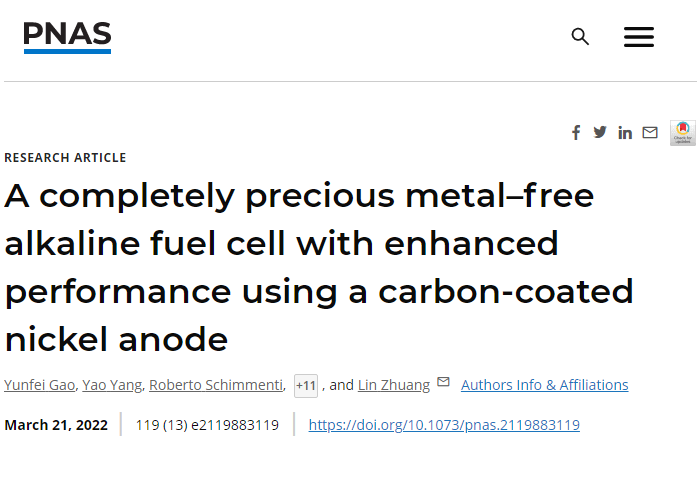700x493 pixels.
Task: Click the March 21, 2022 date
Action: click(x=56, y=425)
